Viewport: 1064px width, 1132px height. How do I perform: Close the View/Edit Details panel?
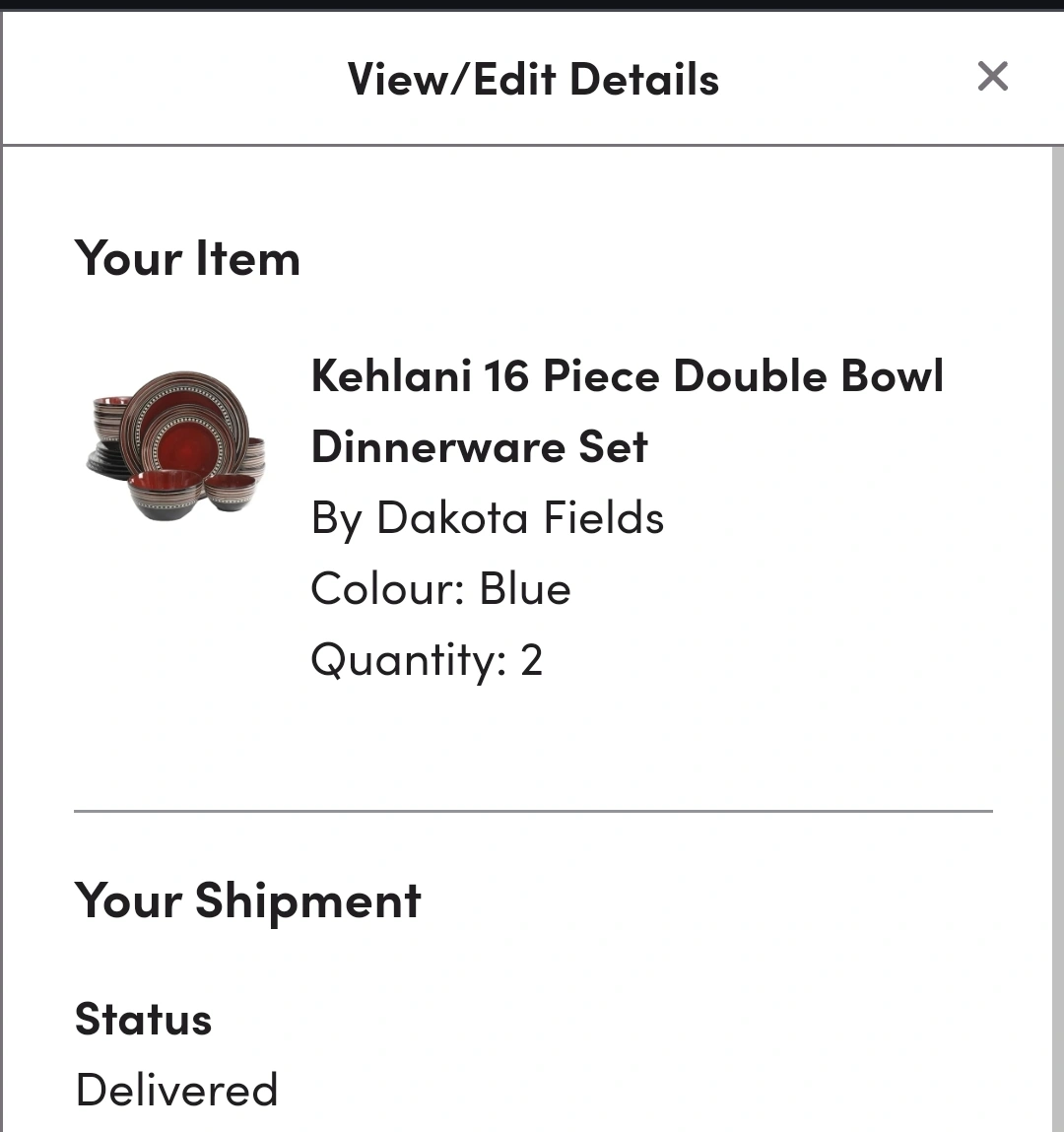pyautogui.click(x=992, y=77)
